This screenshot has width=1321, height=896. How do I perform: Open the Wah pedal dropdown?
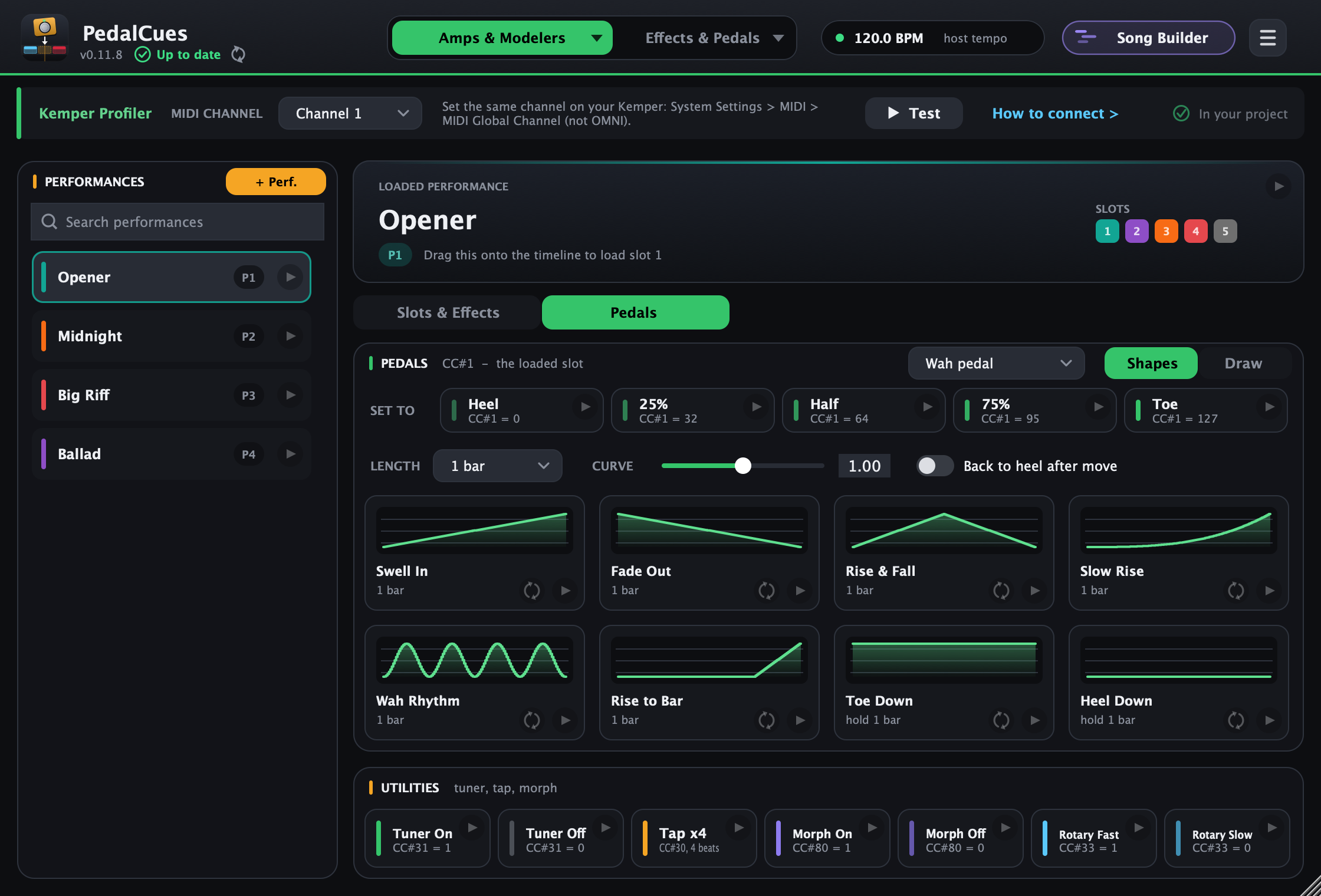click(x=997, y=363)
